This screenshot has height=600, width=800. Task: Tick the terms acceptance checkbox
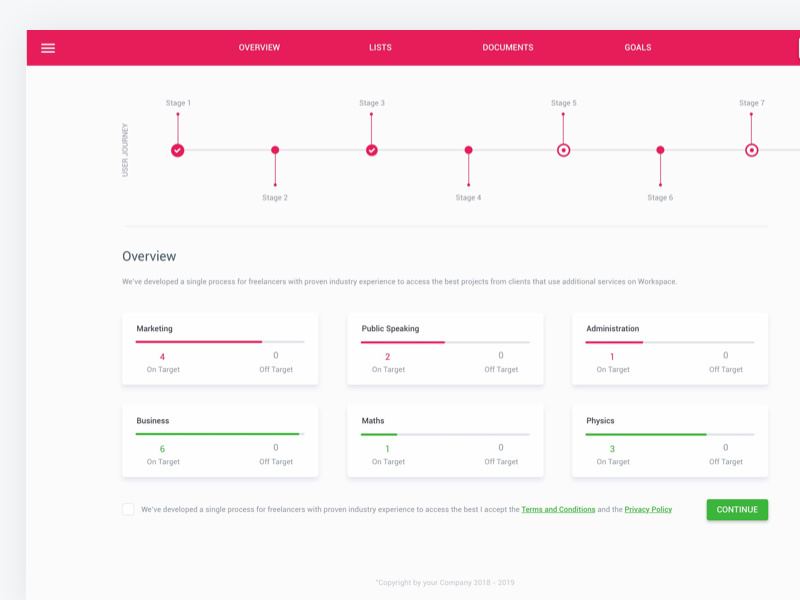tap(128, 509)
